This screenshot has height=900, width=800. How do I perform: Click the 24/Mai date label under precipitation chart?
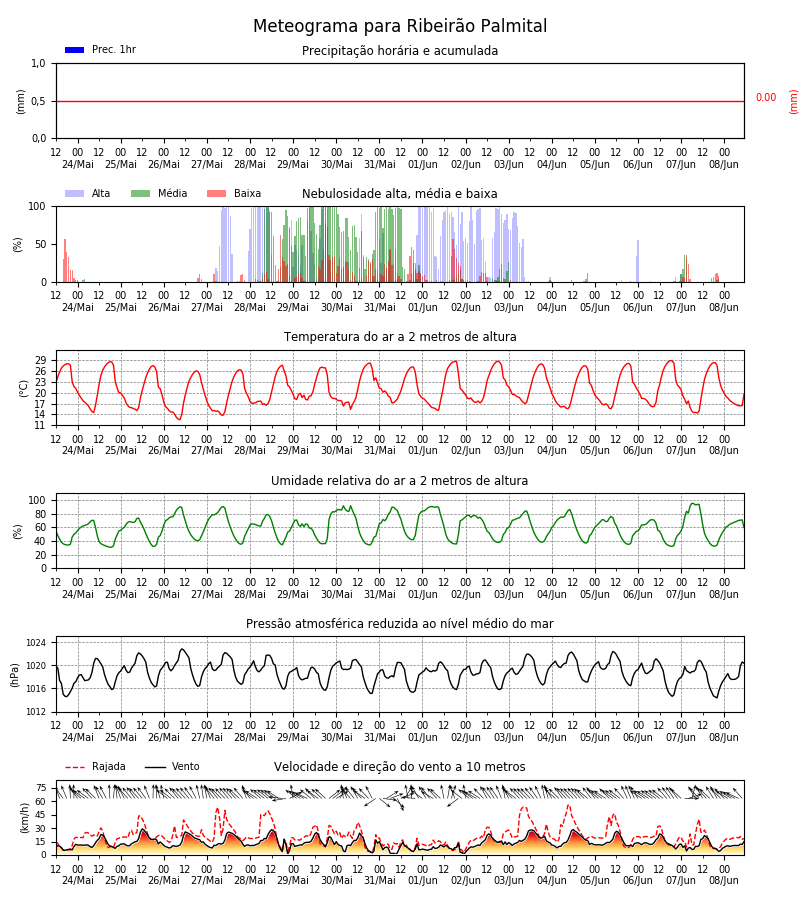point(77,164)
